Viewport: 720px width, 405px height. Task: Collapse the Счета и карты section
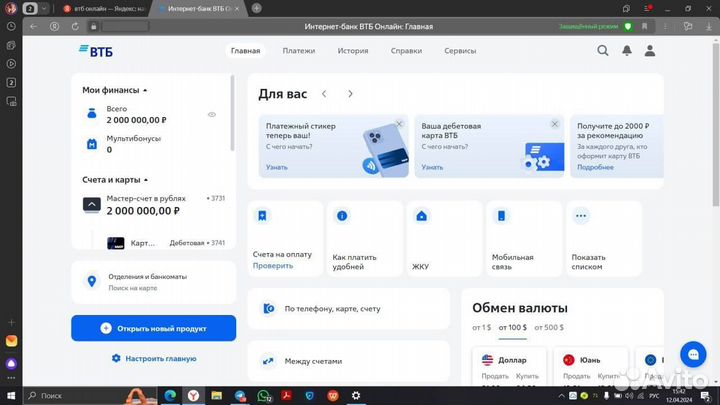[x=146, y=180]
